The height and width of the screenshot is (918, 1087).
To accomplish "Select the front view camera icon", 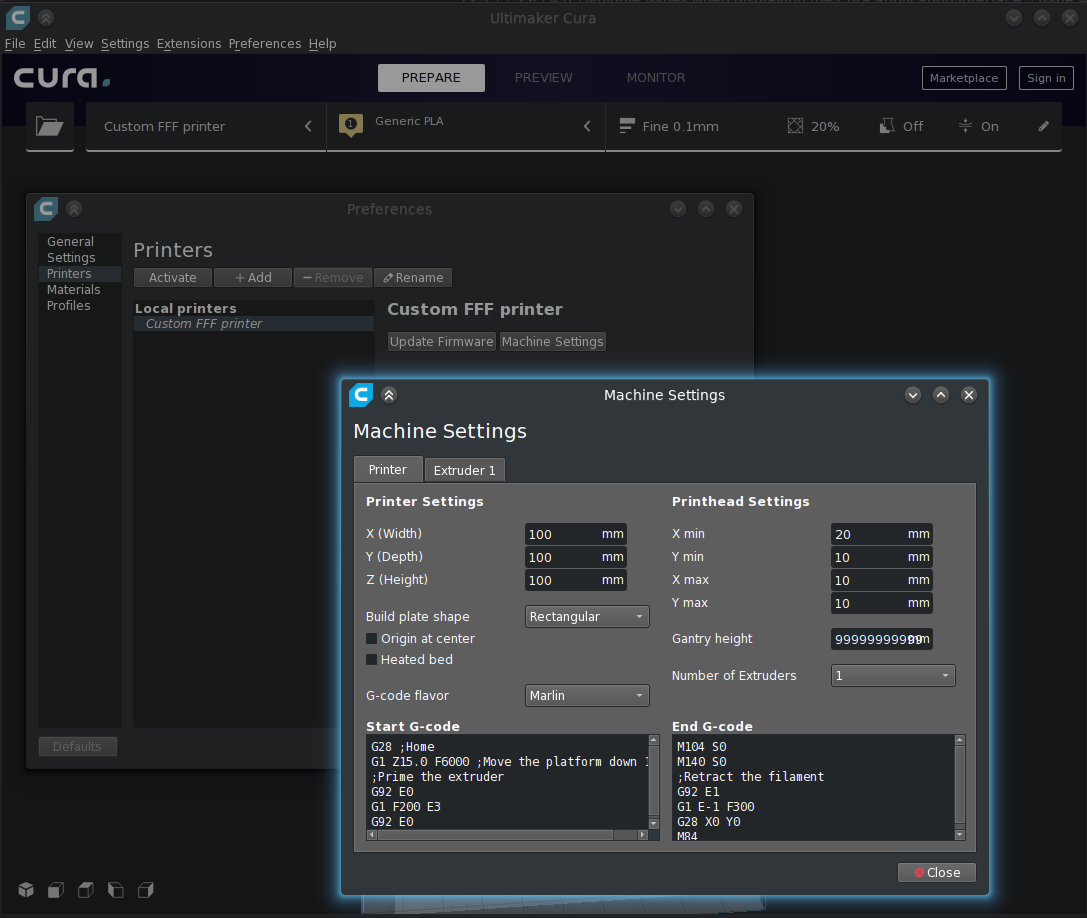I will [x=56, y=890].
